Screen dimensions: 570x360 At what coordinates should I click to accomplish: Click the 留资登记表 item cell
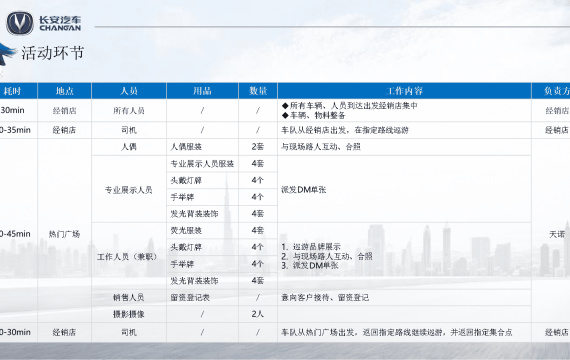[202, 297]
